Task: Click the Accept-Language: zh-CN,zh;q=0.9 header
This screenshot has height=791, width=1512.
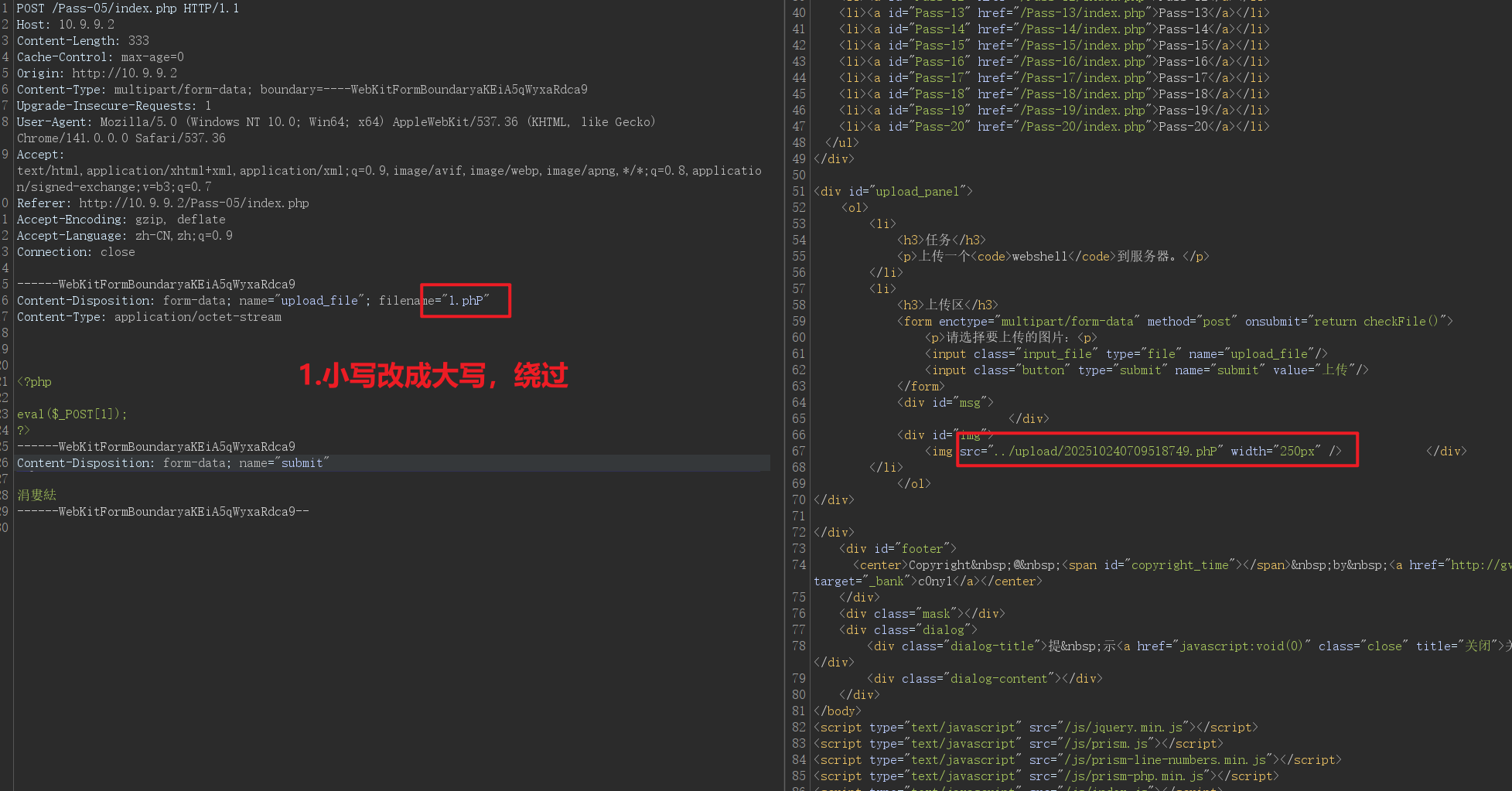Action: [125, 236]
